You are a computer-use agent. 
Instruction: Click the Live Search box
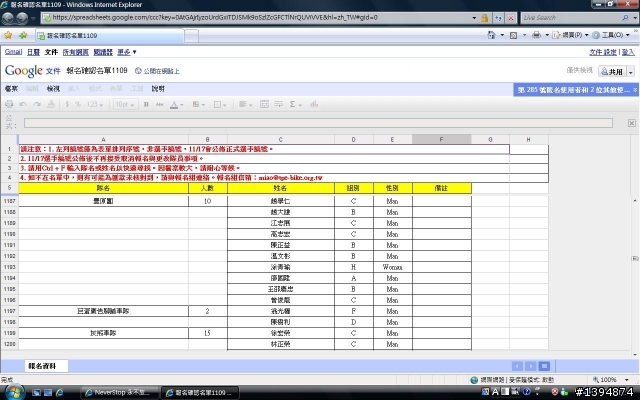[x=571, y=18]
